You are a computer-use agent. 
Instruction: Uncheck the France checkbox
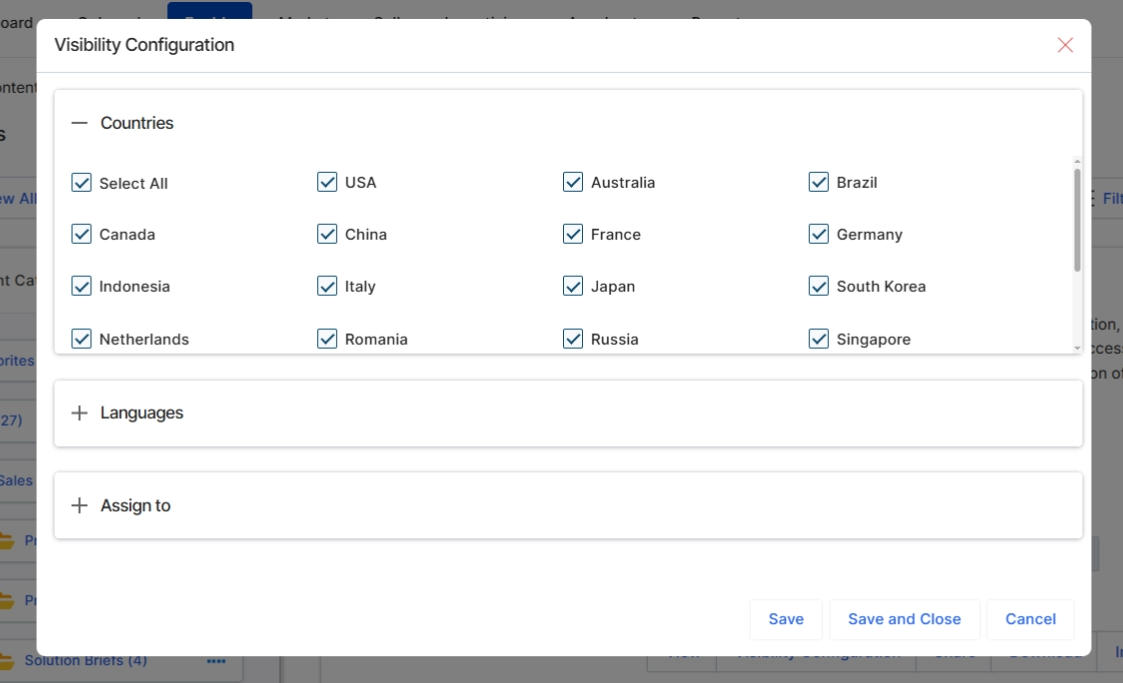pyautogui.click(x=573, y=234)
